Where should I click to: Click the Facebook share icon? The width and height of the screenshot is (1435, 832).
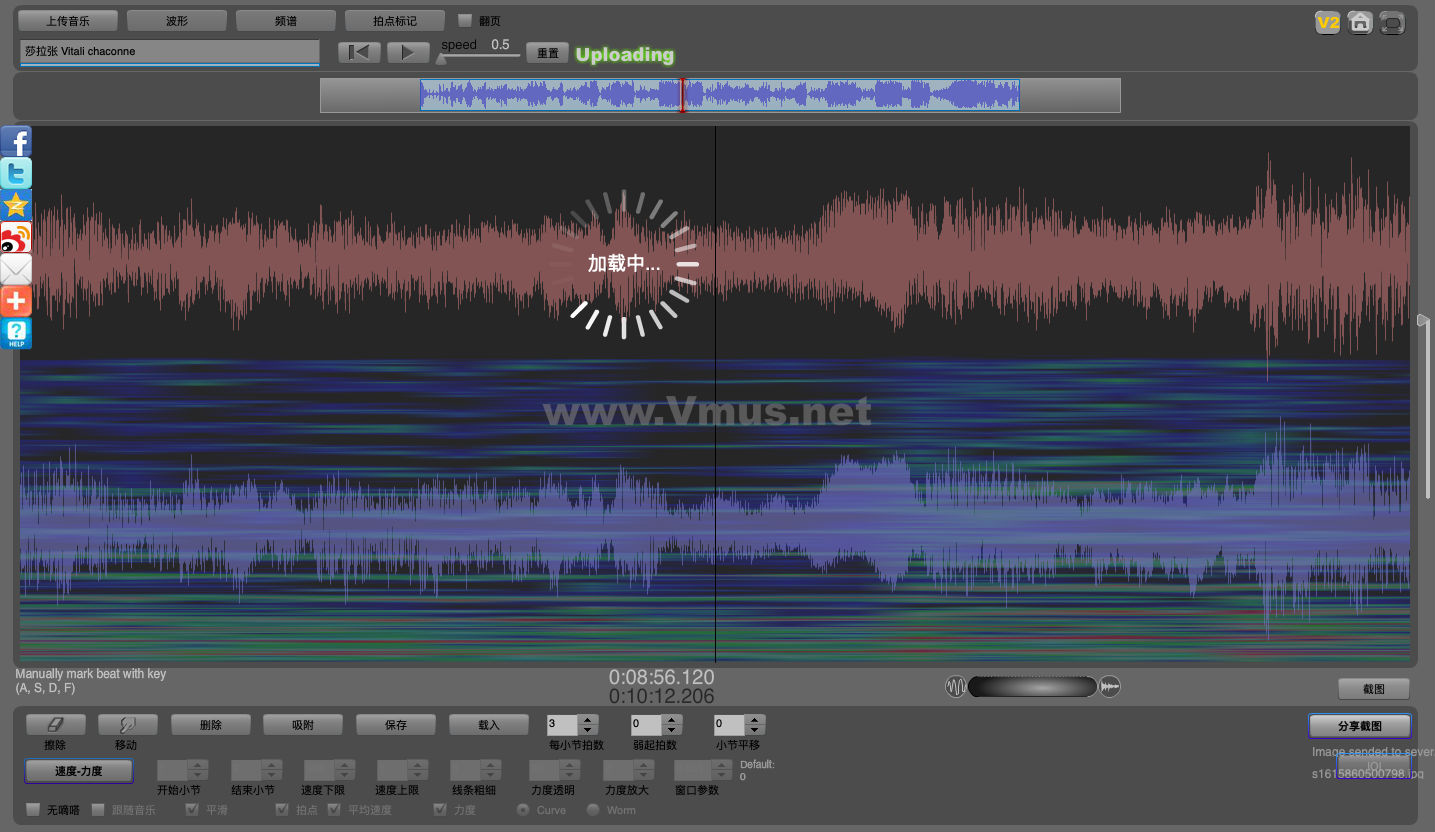[16, 141]
